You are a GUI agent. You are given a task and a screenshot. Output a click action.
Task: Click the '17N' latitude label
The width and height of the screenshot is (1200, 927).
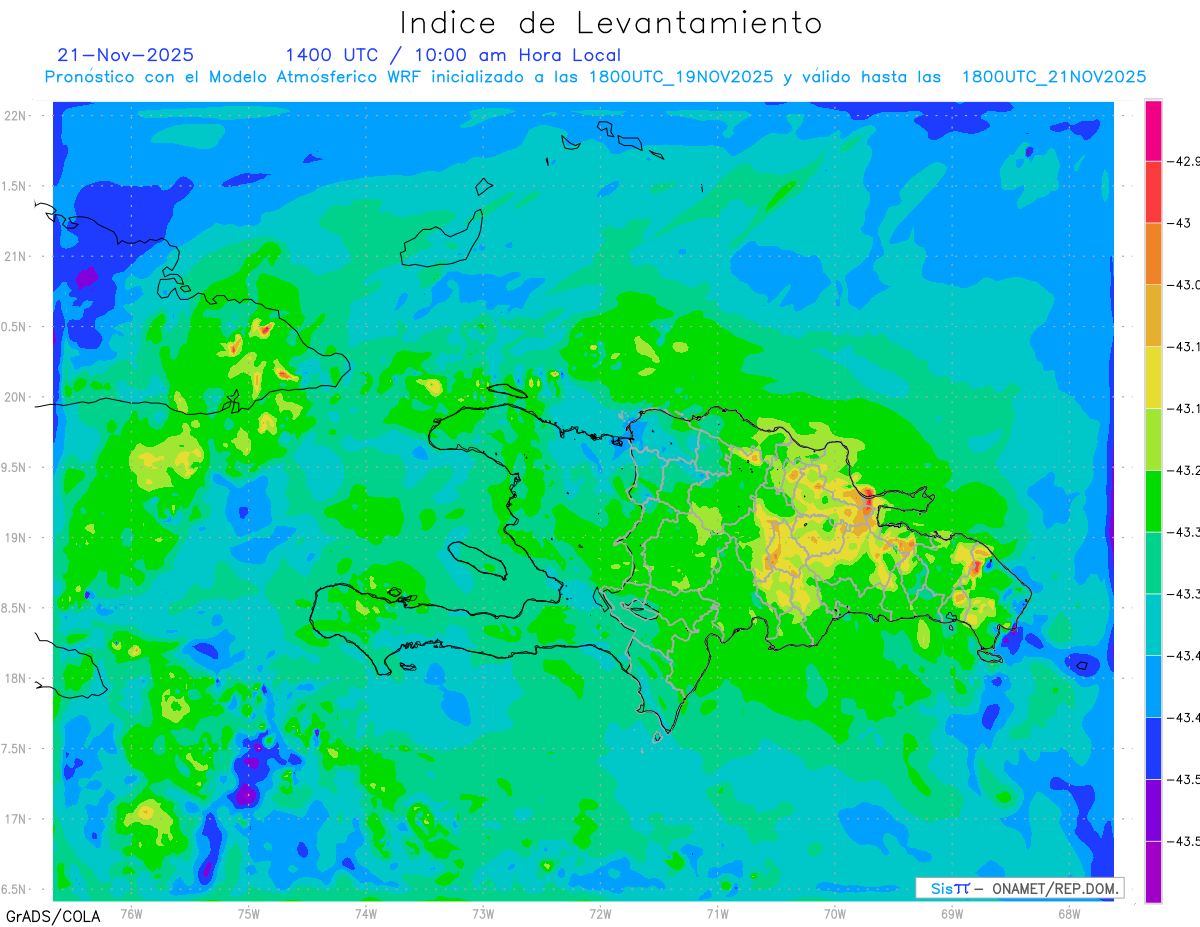tap(16, 819)
